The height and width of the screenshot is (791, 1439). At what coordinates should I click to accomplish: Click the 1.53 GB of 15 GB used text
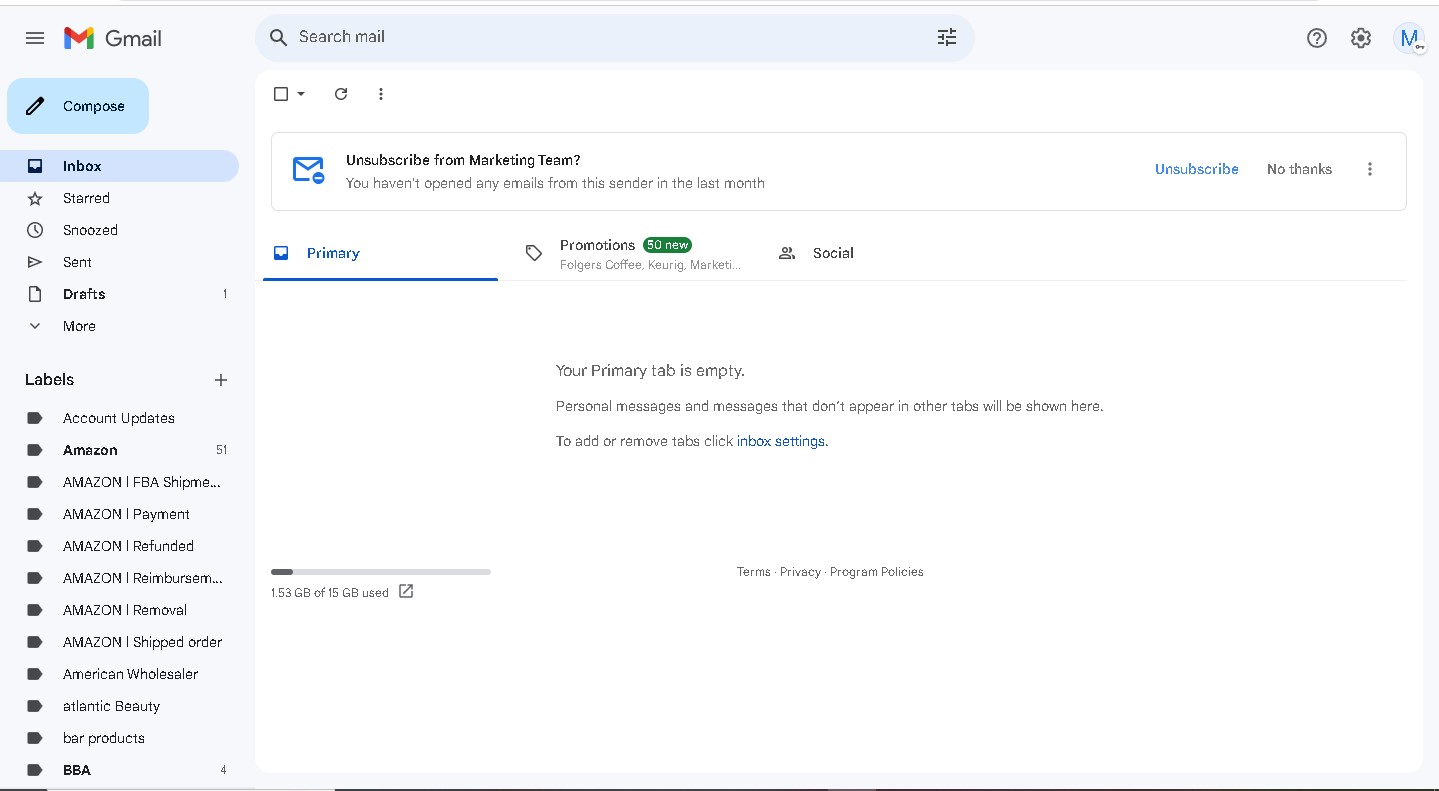330,593
